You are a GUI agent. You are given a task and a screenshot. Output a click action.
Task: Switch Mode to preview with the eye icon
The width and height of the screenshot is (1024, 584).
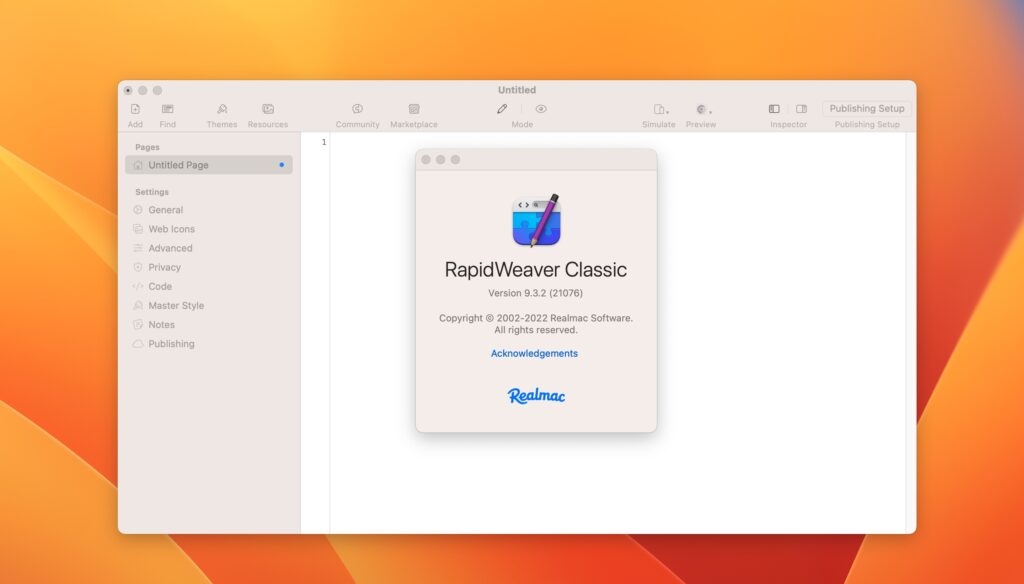541,108
